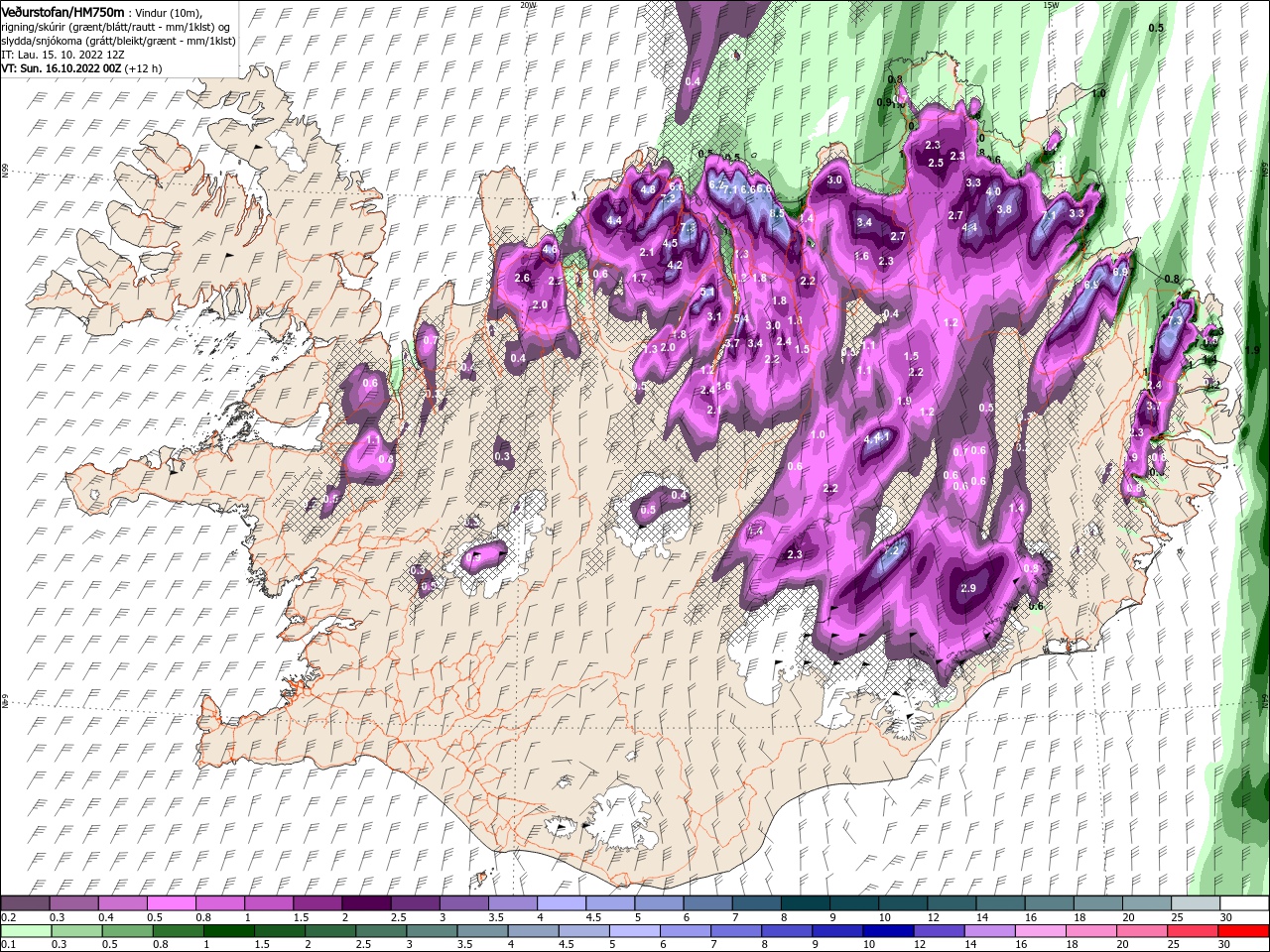
Task: Select the bright red swatch ending the rain legend
Action: coord(1244,931)
